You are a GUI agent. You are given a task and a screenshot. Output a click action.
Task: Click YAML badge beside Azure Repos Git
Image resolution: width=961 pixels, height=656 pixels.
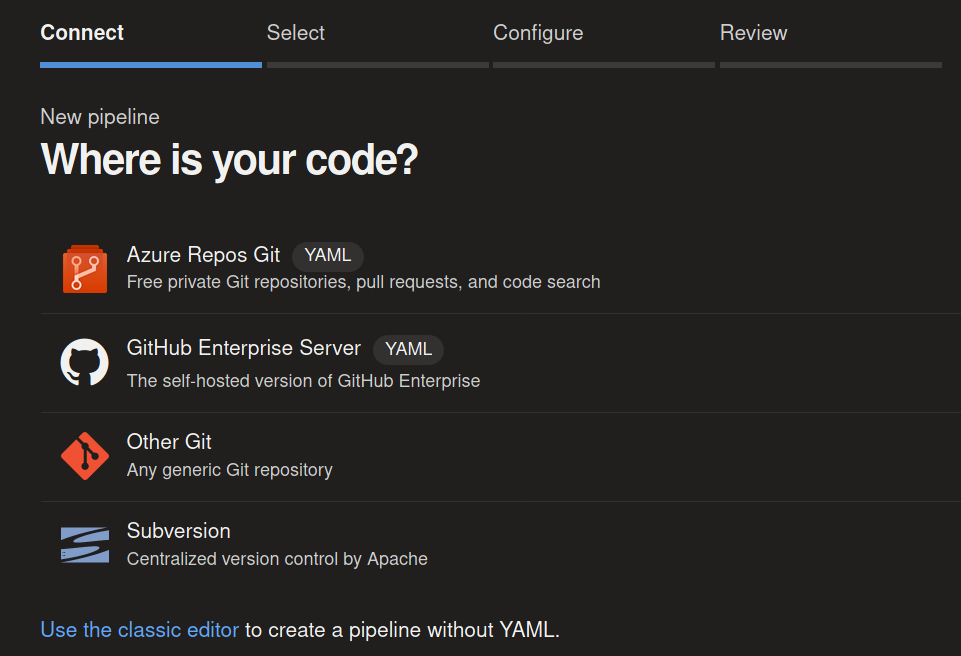click(x=328, y=256)
